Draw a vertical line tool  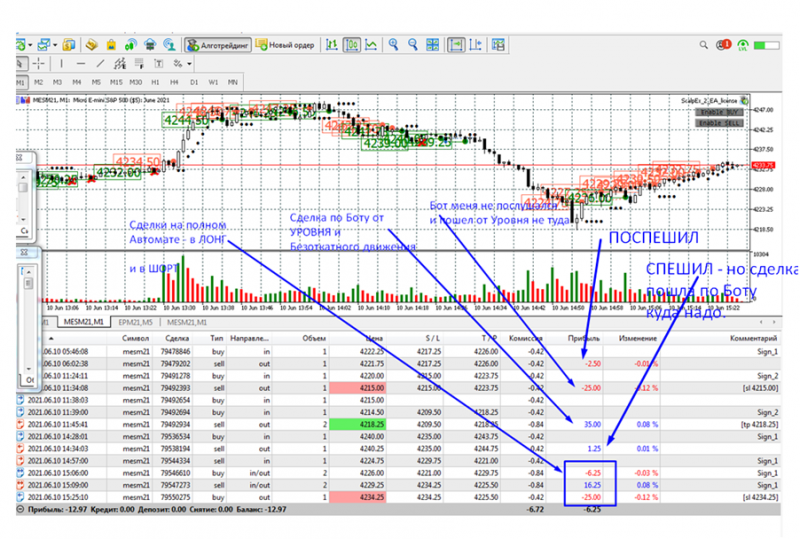pos(62,64)
